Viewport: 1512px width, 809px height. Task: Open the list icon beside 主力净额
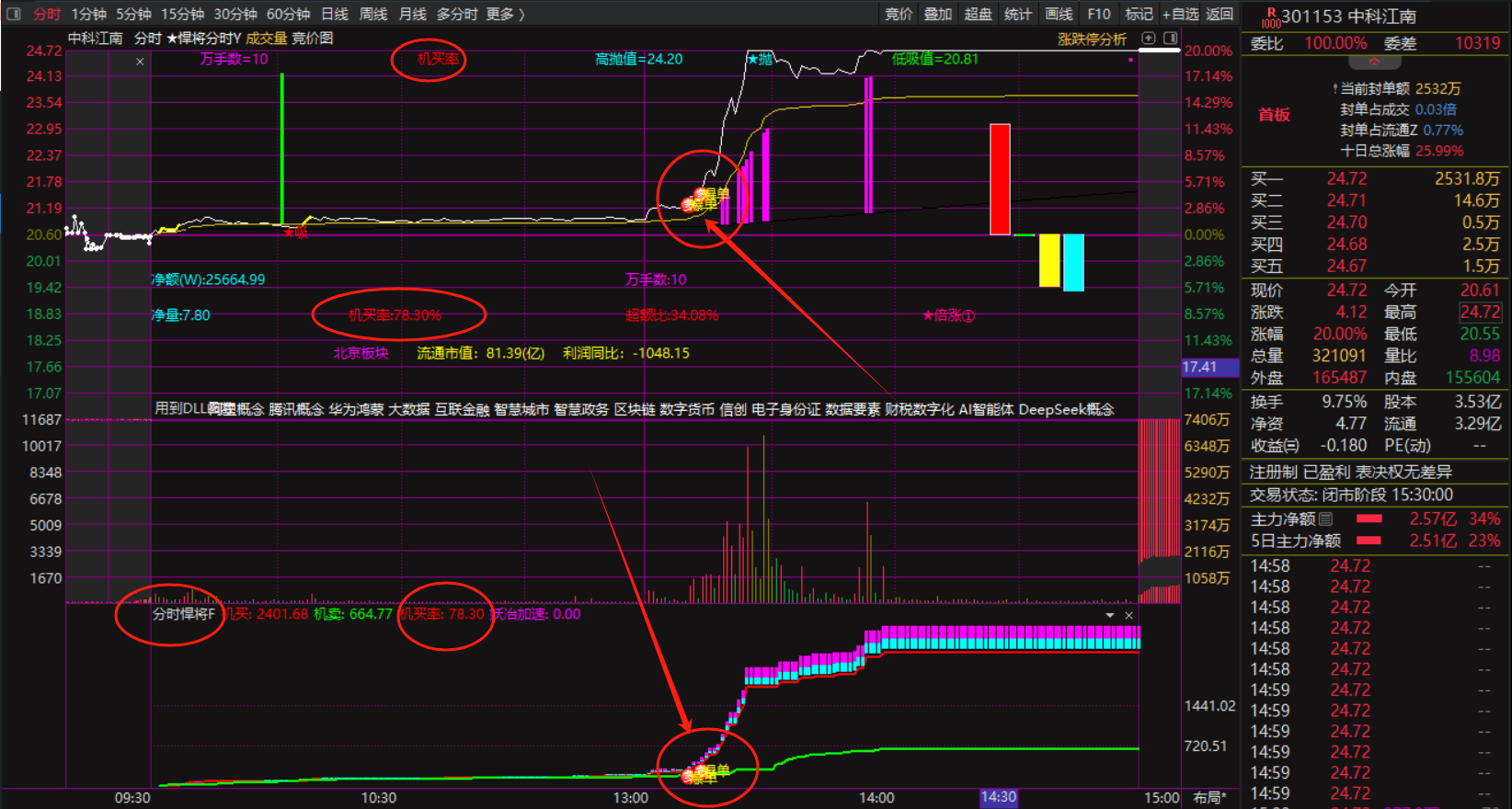pos(1326,519)
